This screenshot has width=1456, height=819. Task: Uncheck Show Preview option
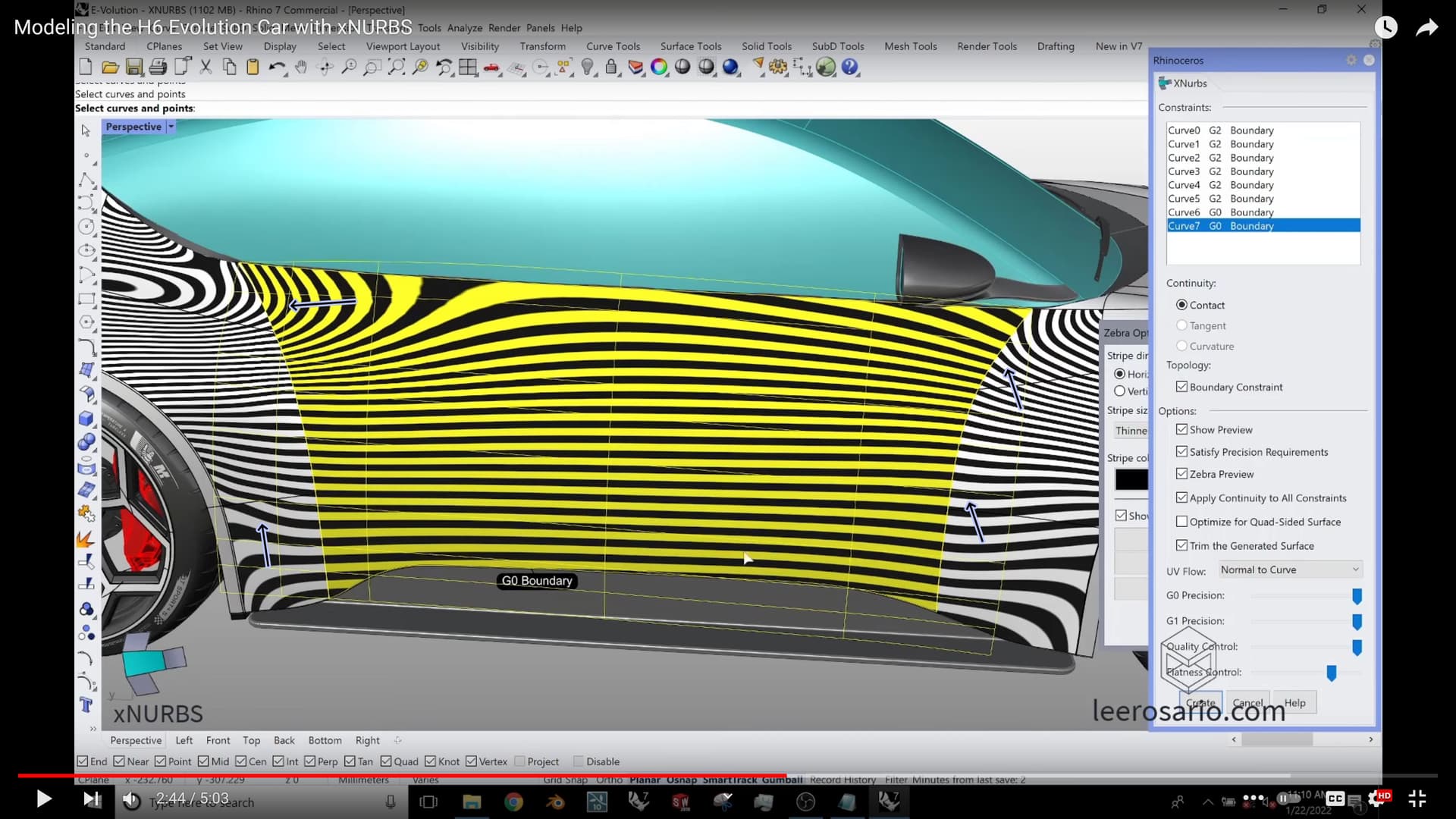tap(1181, 429)
